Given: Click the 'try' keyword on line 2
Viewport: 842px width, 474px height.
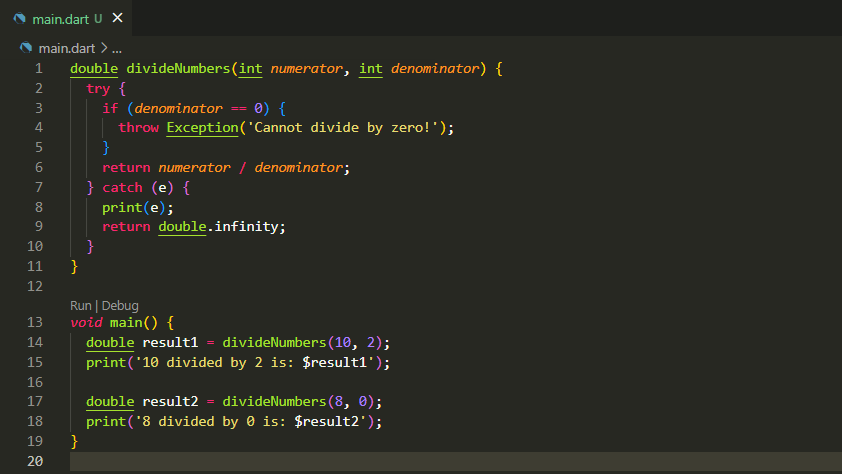Looking at the screenshot, I should coord(98,89).
